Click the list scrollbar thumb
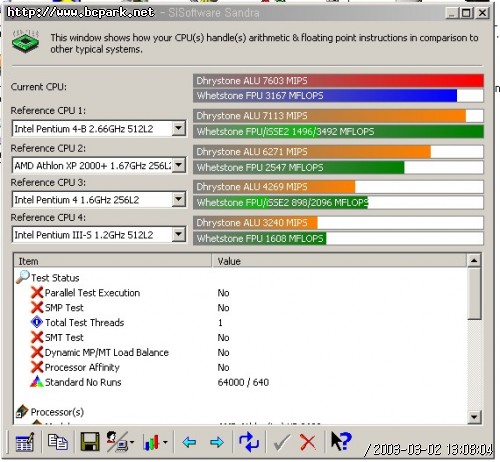 point(474,294)
